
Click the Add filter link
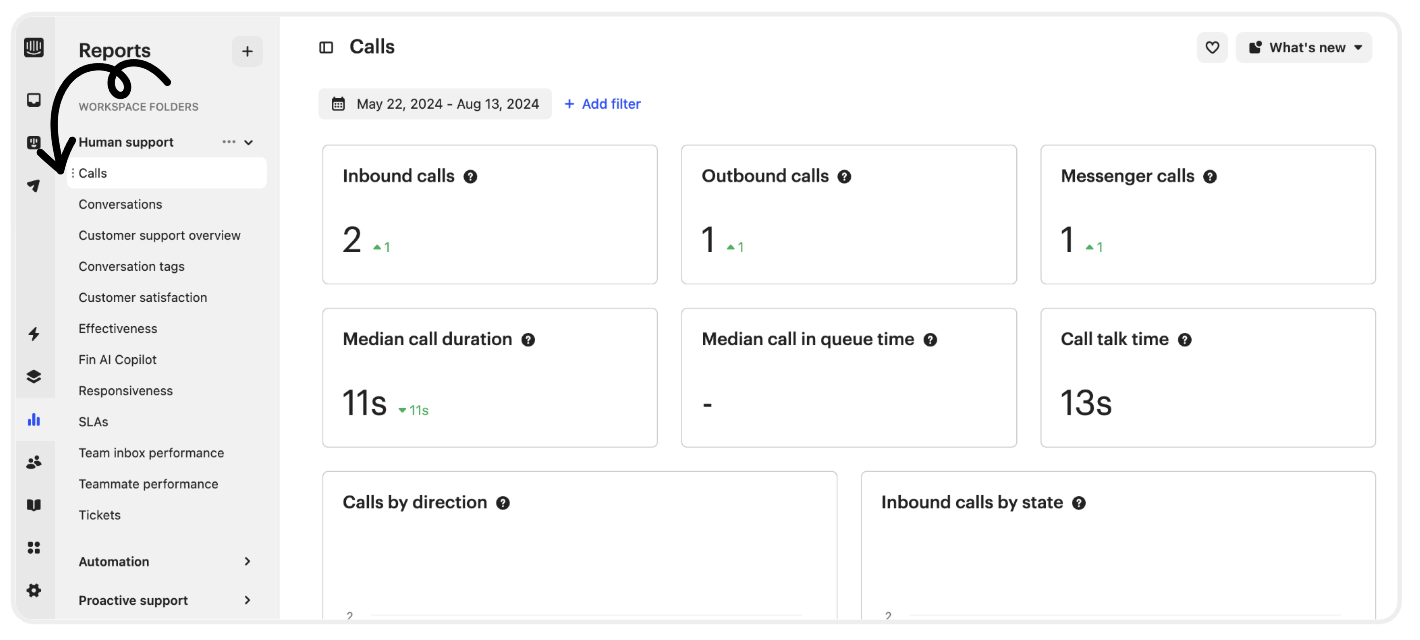click(602, 104)
